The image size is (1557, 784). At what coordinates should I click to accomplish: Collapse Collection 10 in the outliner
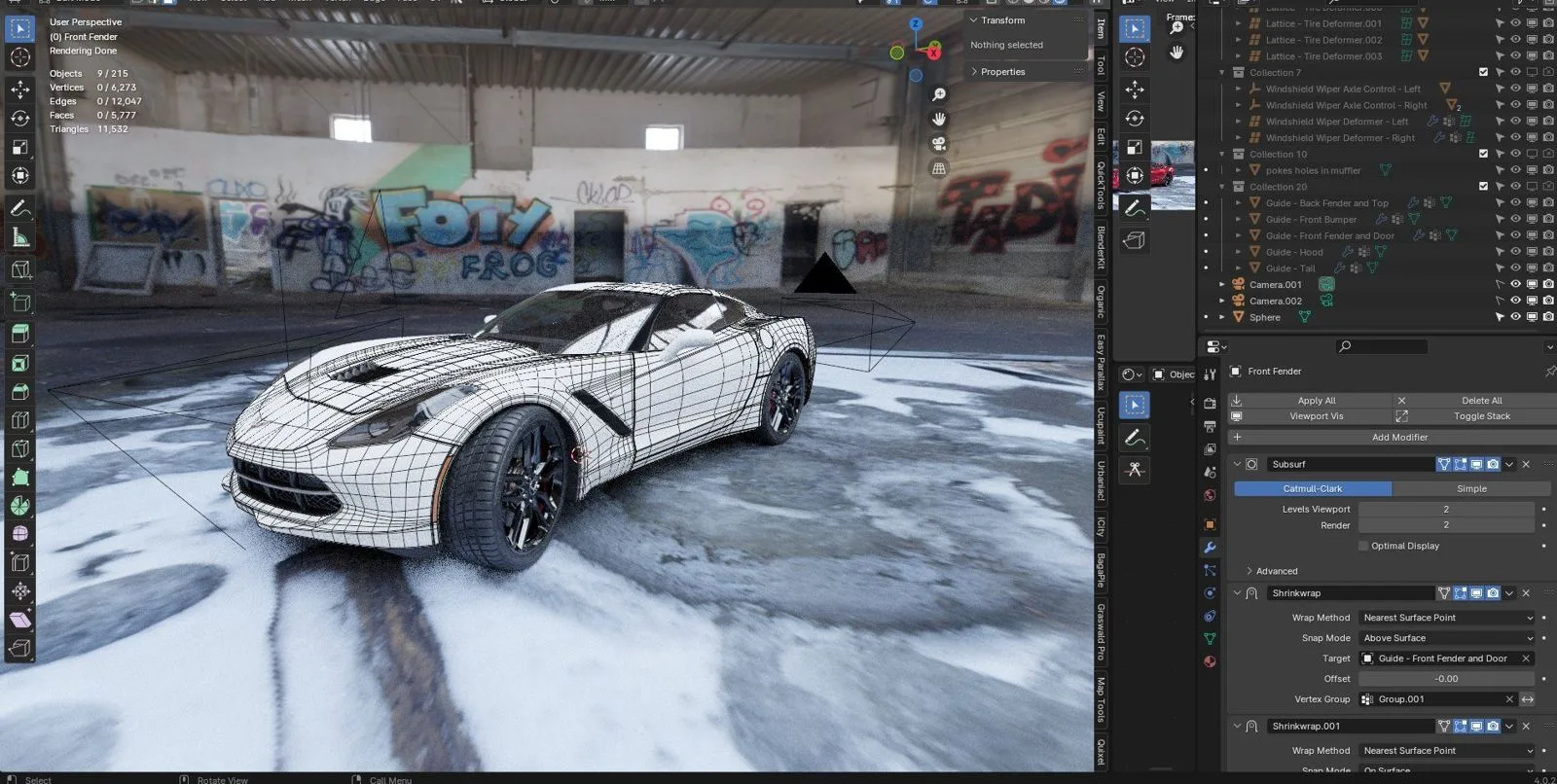pyautogui.click(x=1222, y=154)
